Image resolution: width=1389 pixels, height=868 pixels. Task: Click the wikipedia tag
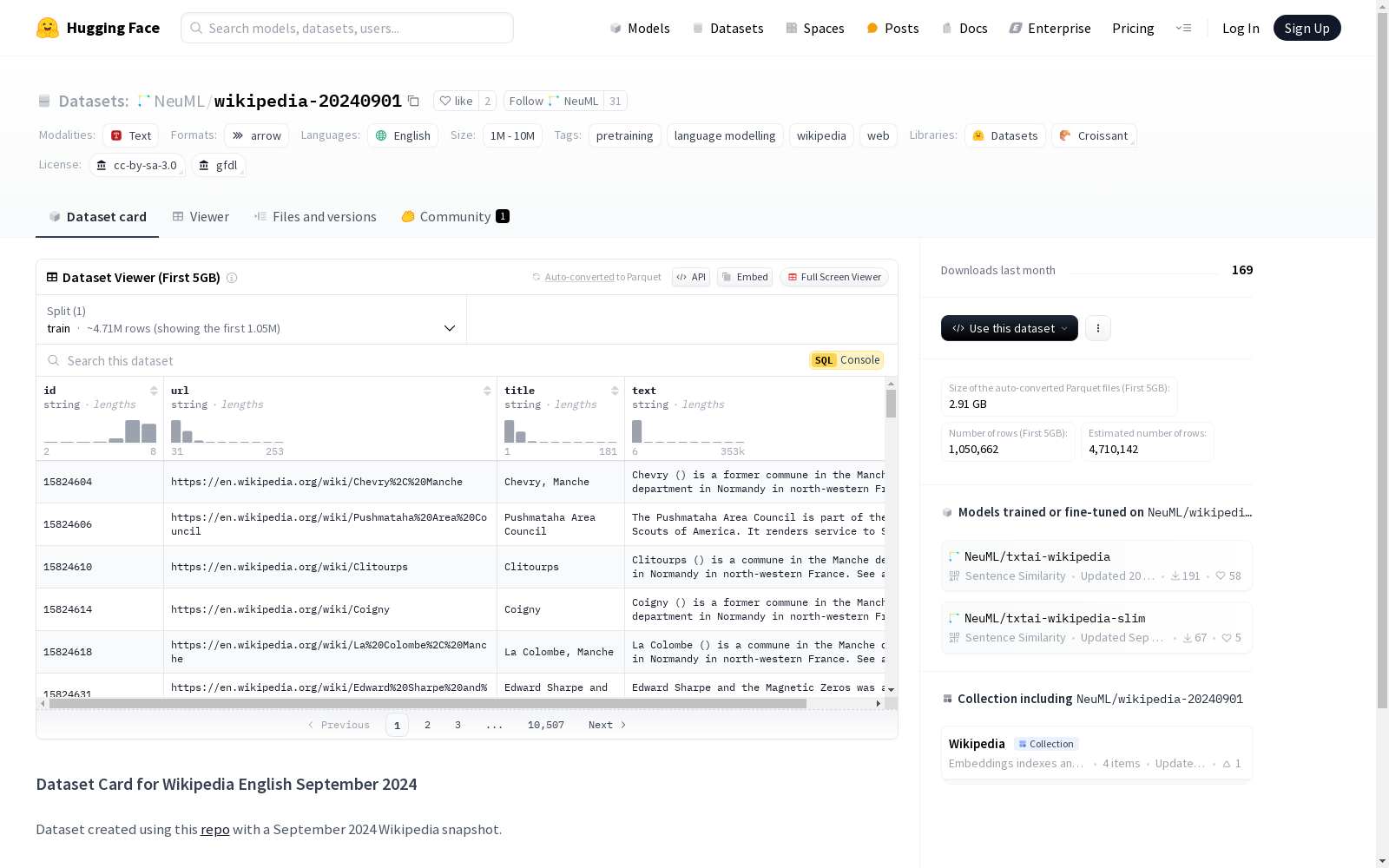[x=821, y=135]
